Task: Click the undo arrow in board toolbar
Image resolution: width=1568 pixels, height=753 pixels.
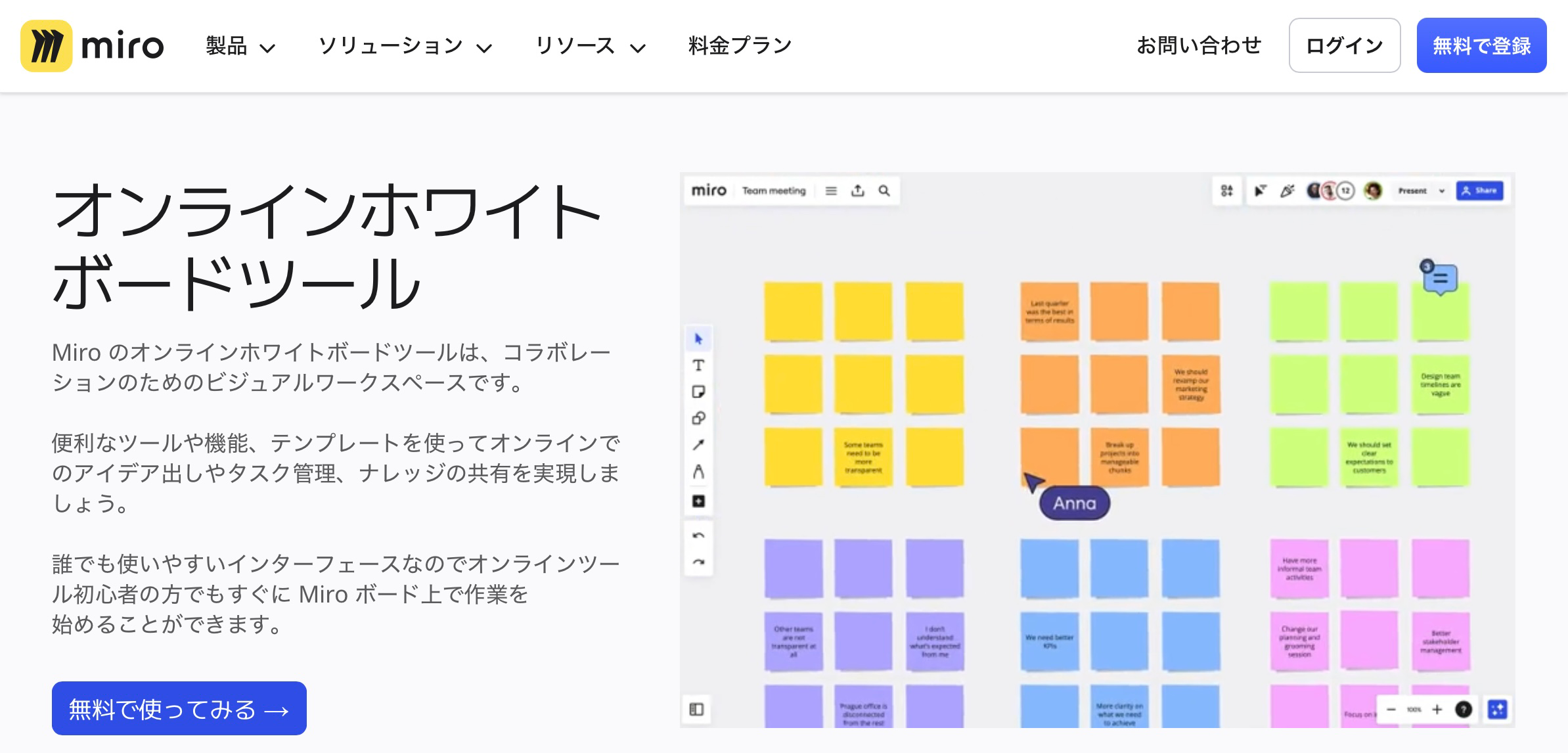Action: pos(698,536)
